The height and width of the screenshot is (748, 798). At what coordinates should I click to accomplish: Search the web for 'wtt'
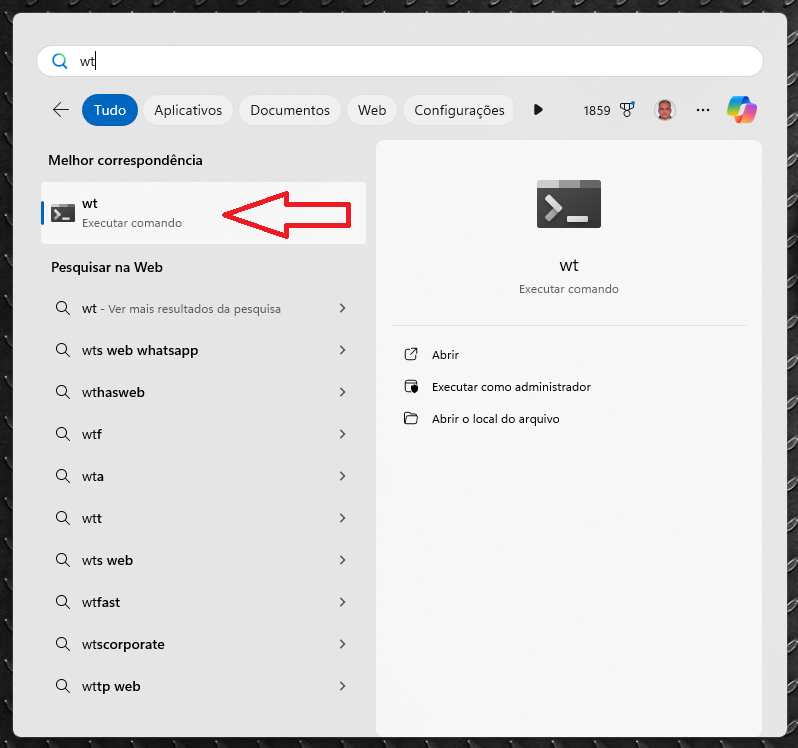pos(202,518)
